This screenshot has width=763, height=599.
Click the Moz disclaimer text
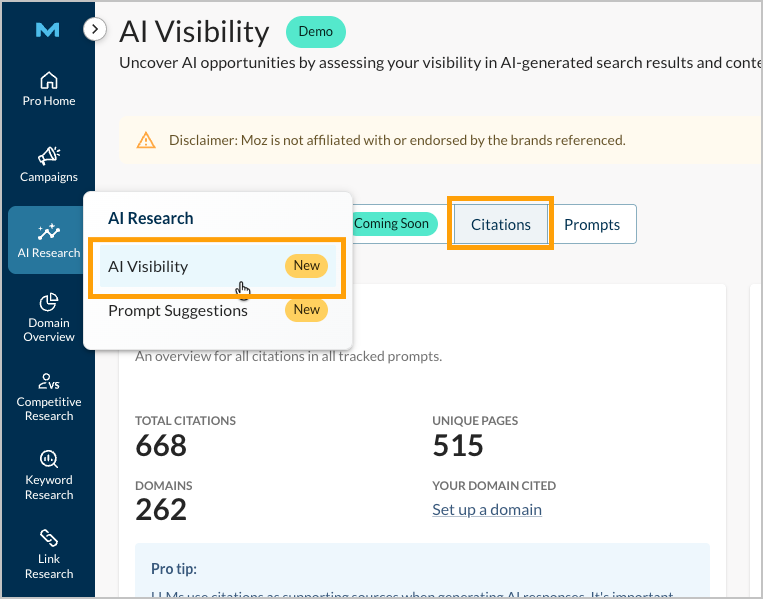397,140
